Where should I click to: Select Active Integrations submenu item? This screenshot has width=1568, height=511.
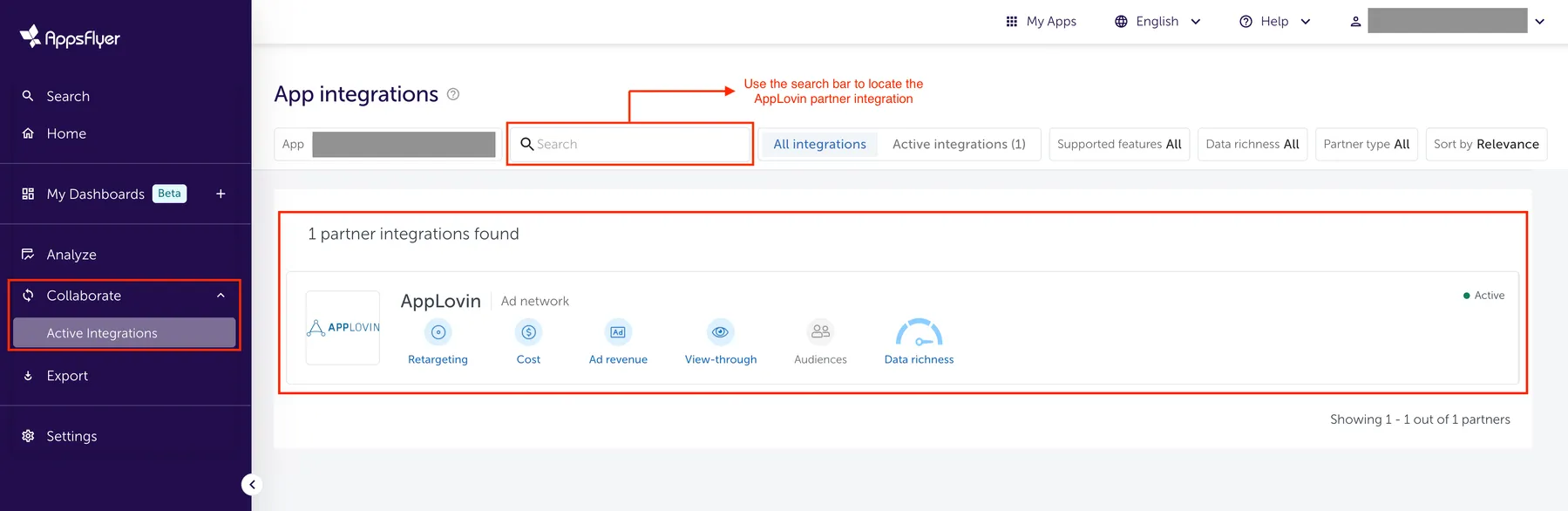click(125, 333)
